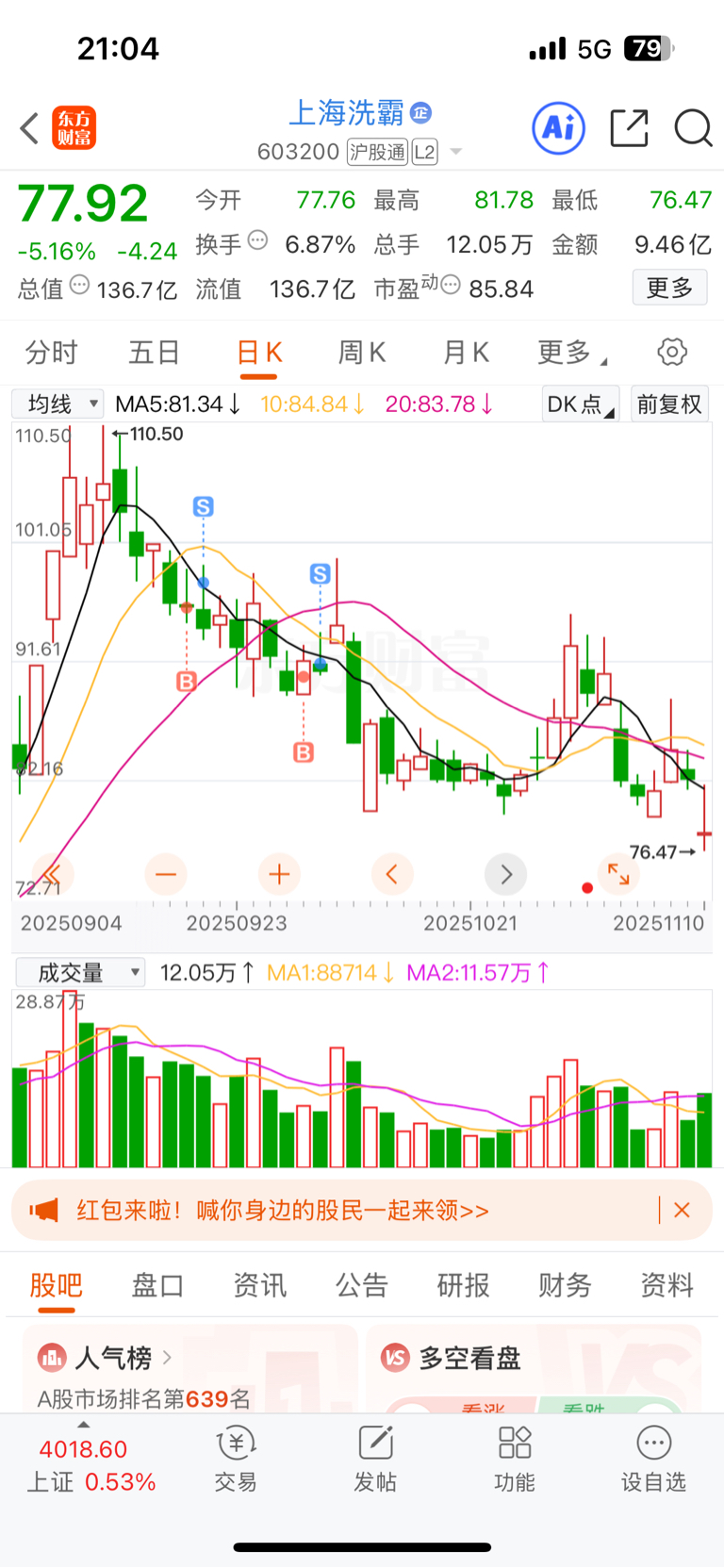Switch to 五日 chart tab
This screenshot has height=1568, width=724.
pyautogui.click(x=155, y=353)
